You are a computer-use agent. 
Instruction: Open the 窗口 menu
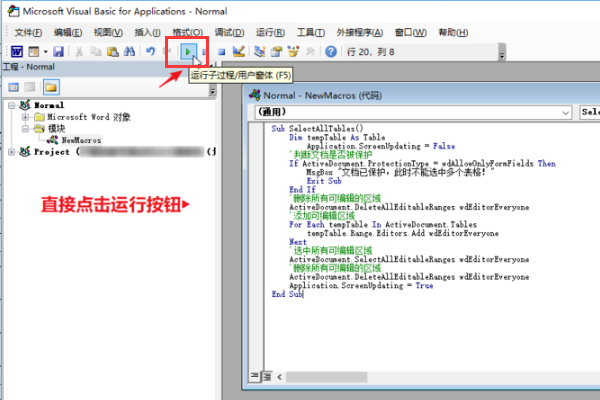[x=411, y=33]
